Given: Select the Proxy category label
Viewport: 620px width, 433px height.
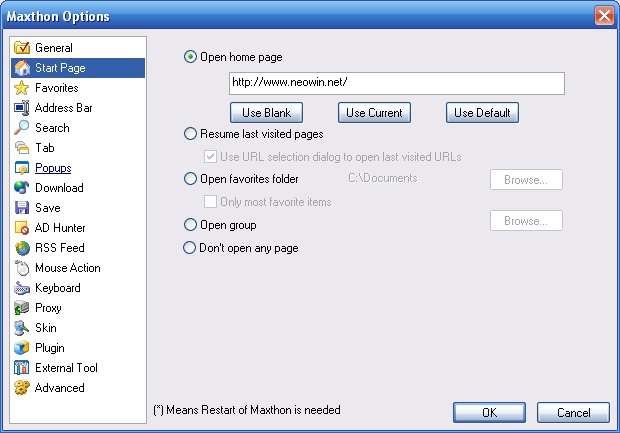Looking at the screenshot, I should point(48,308).
